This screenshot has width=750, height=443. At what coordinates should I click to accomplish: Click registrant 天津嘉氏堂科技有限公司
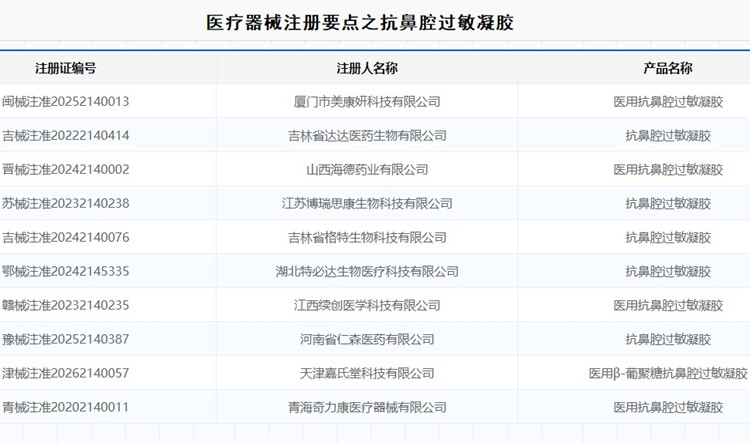pos(367,373)
